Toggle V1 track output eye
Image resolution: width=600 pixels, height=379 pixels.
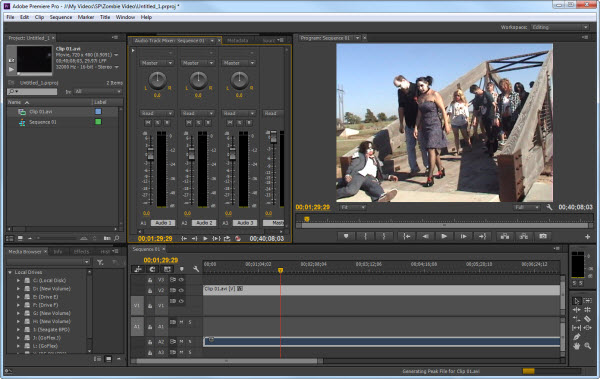(x=181, y=301)
